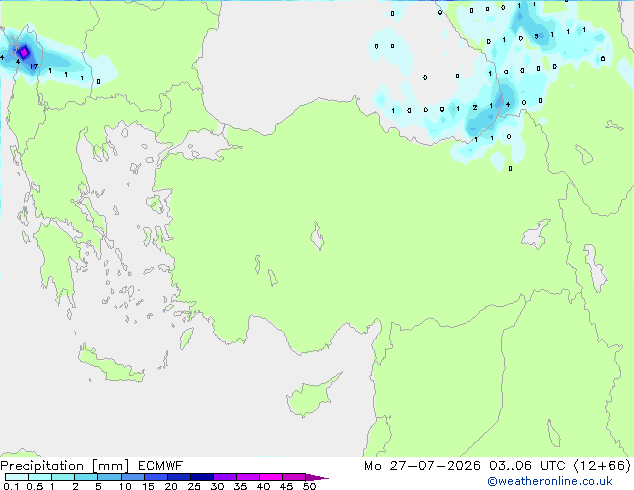This screenshot has width=634, height=490.
Task: Click the legend arrow beyond 50 mm
Action: point(317,477)
